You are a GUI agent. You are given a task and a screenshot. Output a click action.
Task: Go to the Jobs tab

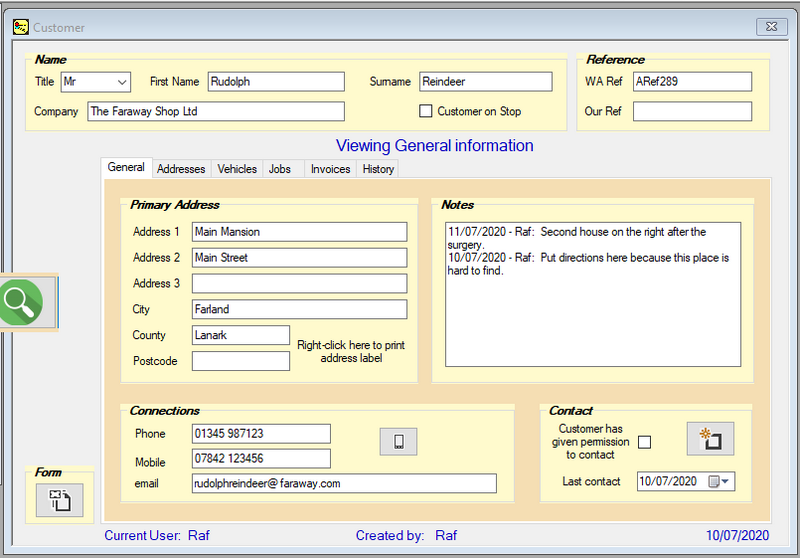tap(280, 169)
